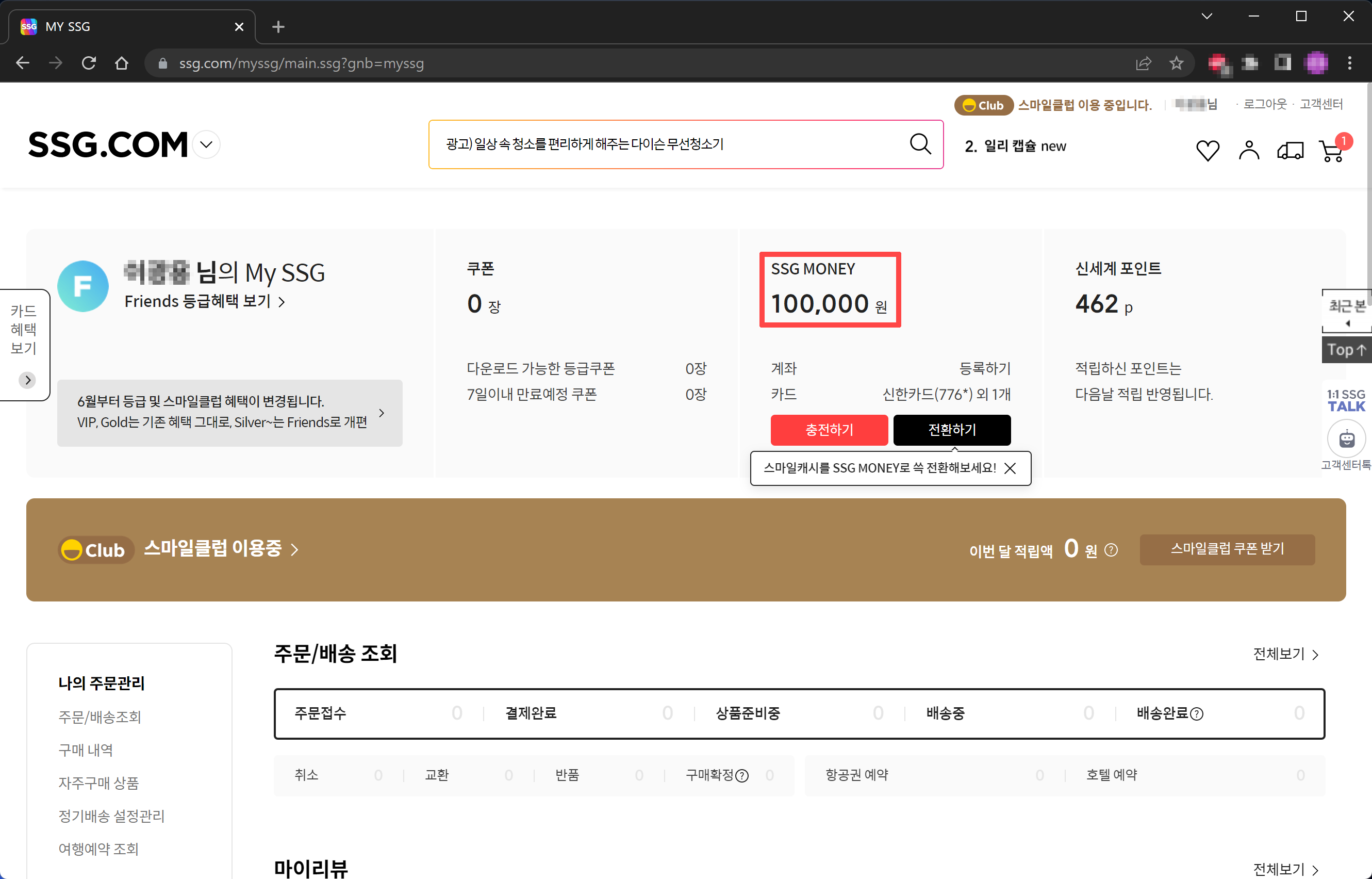Open 자주구매 상품 in sidebar menu
This screenshot has height=879, width=1372.
98,783
